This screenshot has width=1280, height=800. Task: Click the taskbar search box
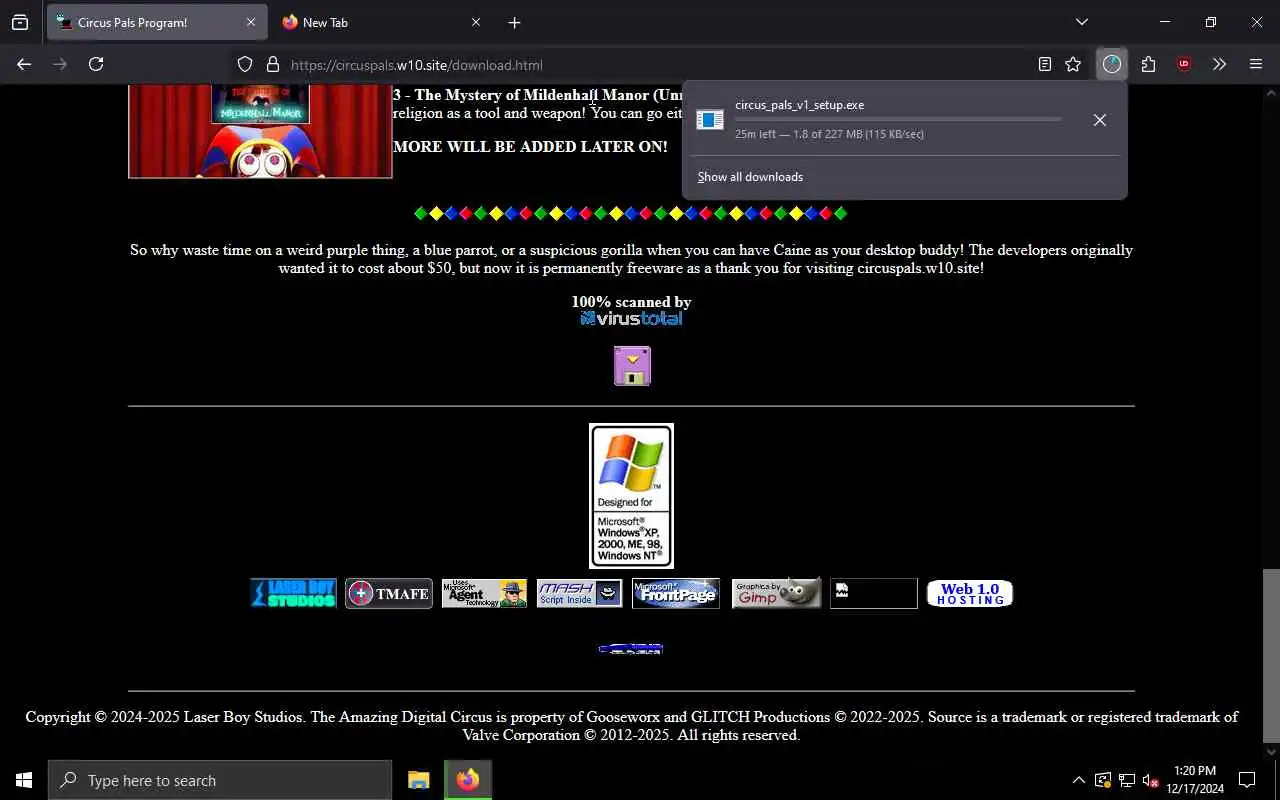pyautogui.click(x=220, y=780)
